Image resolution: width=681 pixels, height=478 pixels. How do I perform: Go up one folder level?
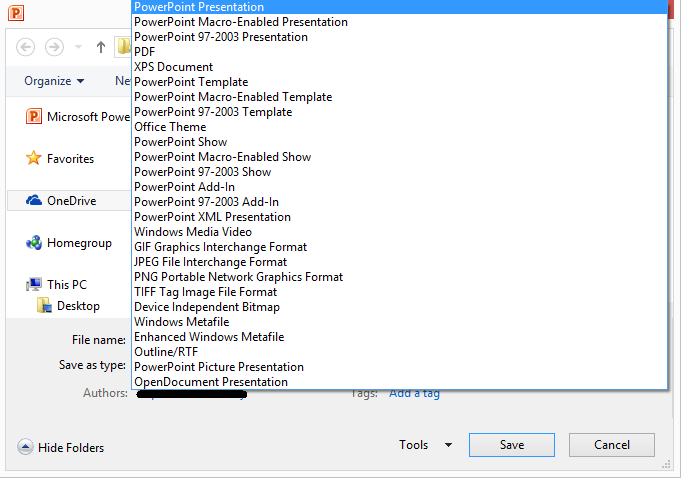(101, 47)
